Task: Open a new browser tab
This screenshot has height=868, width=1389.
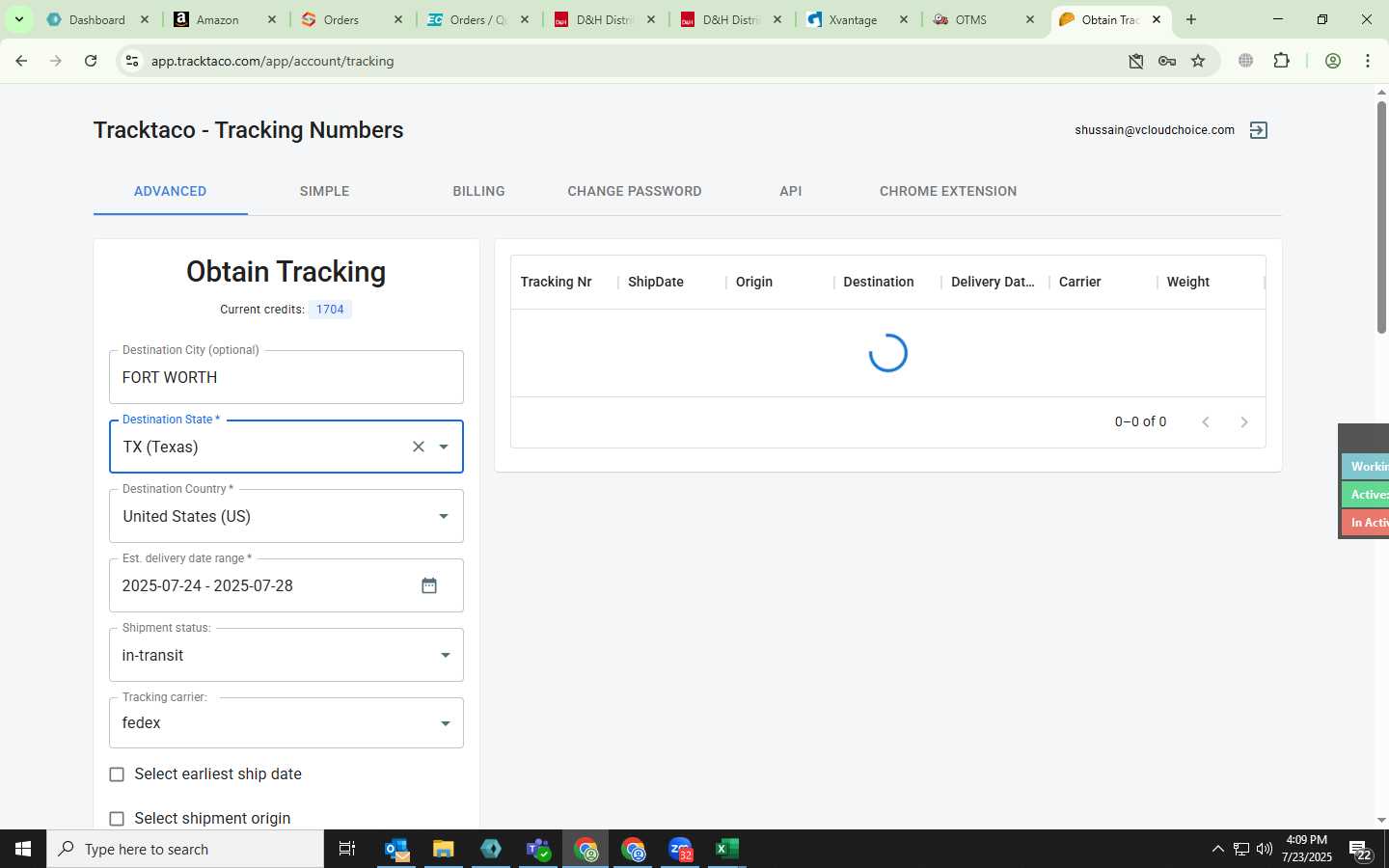Action: click(1191, 19)
